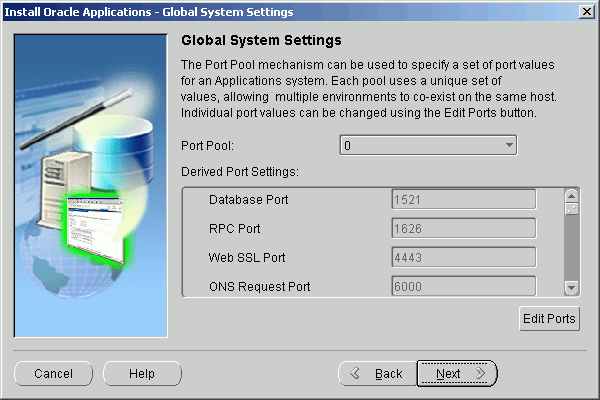Go Back to previous wizard step
Viewport: 600px width, 400px height.
[x=378, y=373]
